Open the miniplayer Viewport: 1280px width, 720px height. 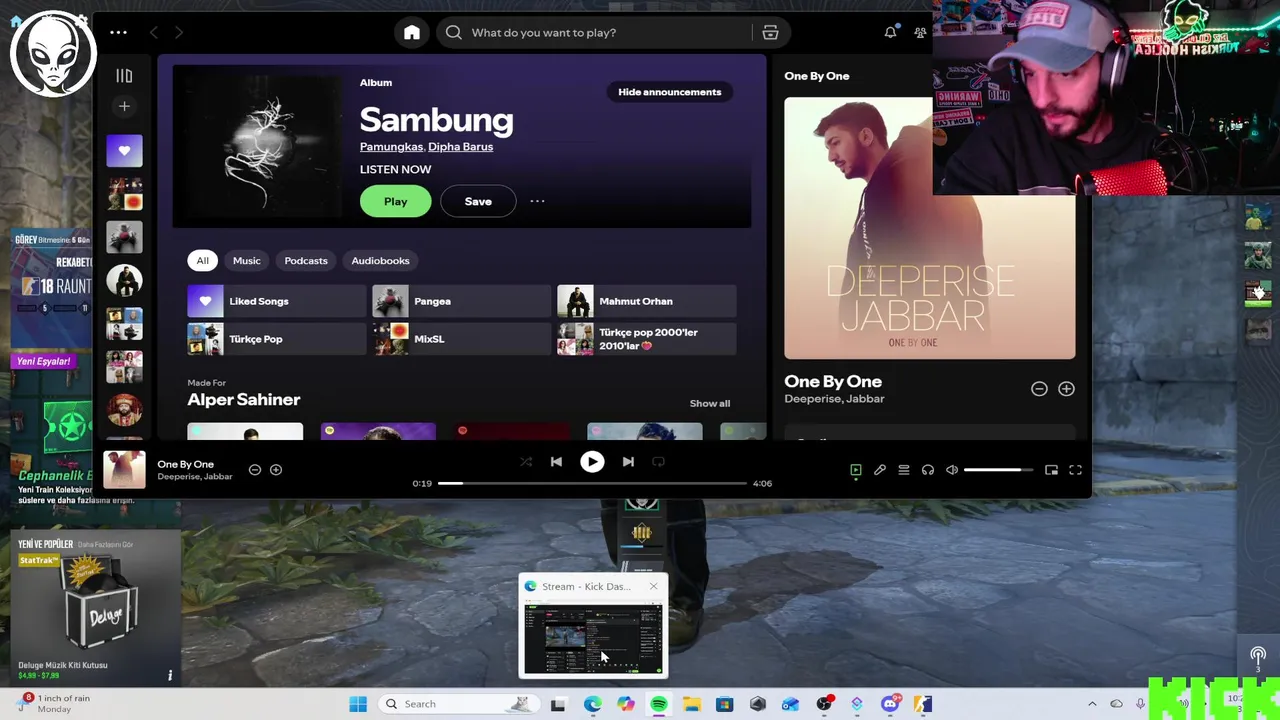(x=1051, y=470)
